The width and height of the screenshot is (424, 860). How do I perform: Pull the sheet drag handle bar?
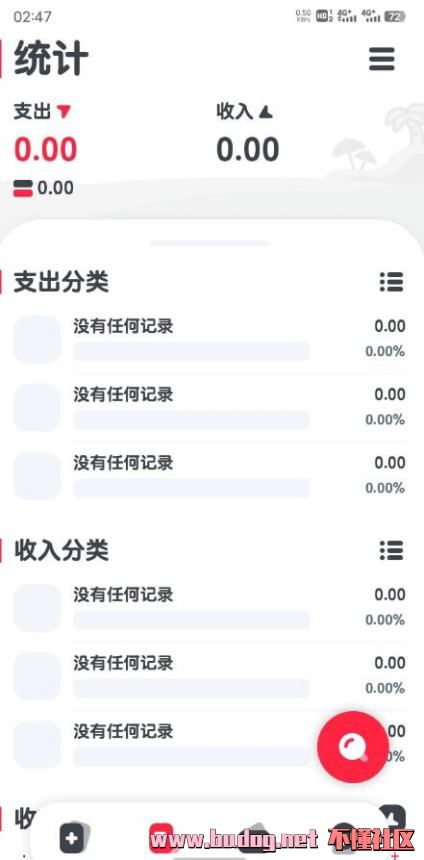209,243
